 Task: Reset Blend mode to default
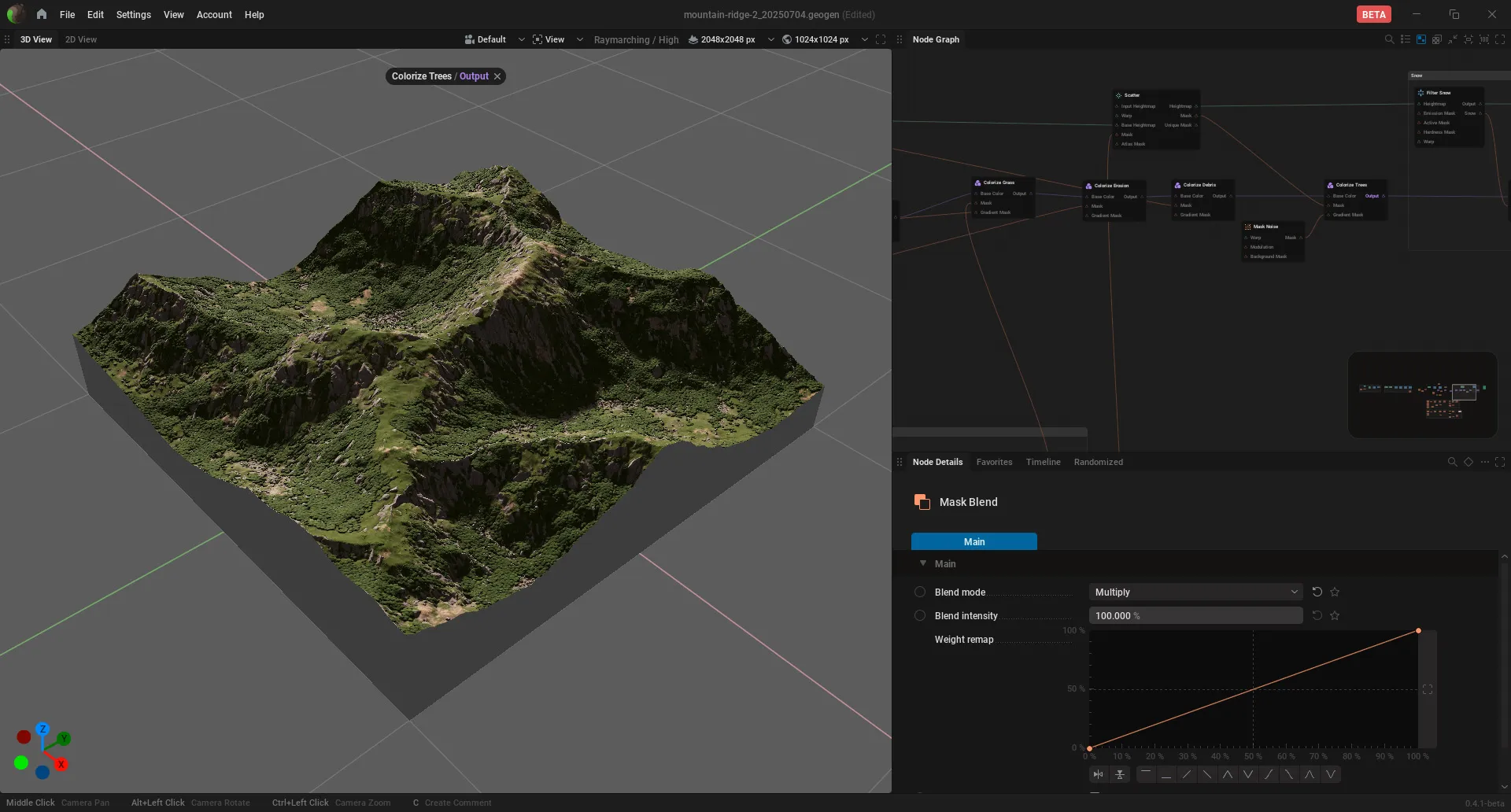coord(1317,592)
